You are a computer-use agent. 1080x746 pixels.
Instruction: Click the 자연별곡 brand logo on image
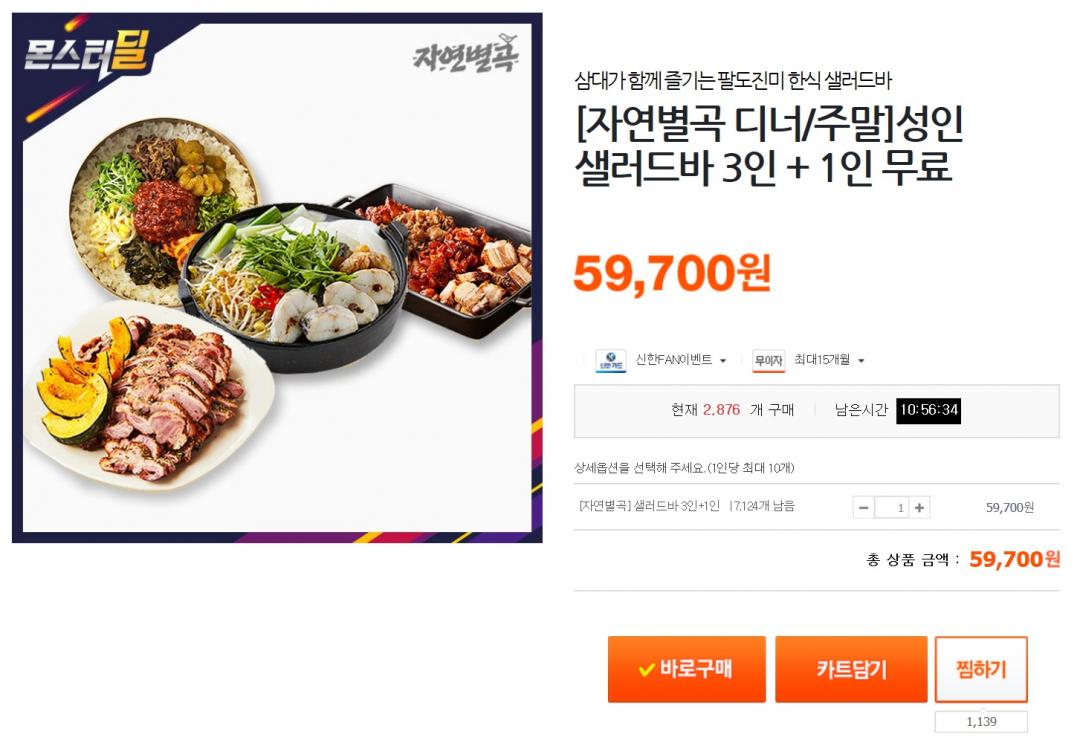[x=466, y=54]
